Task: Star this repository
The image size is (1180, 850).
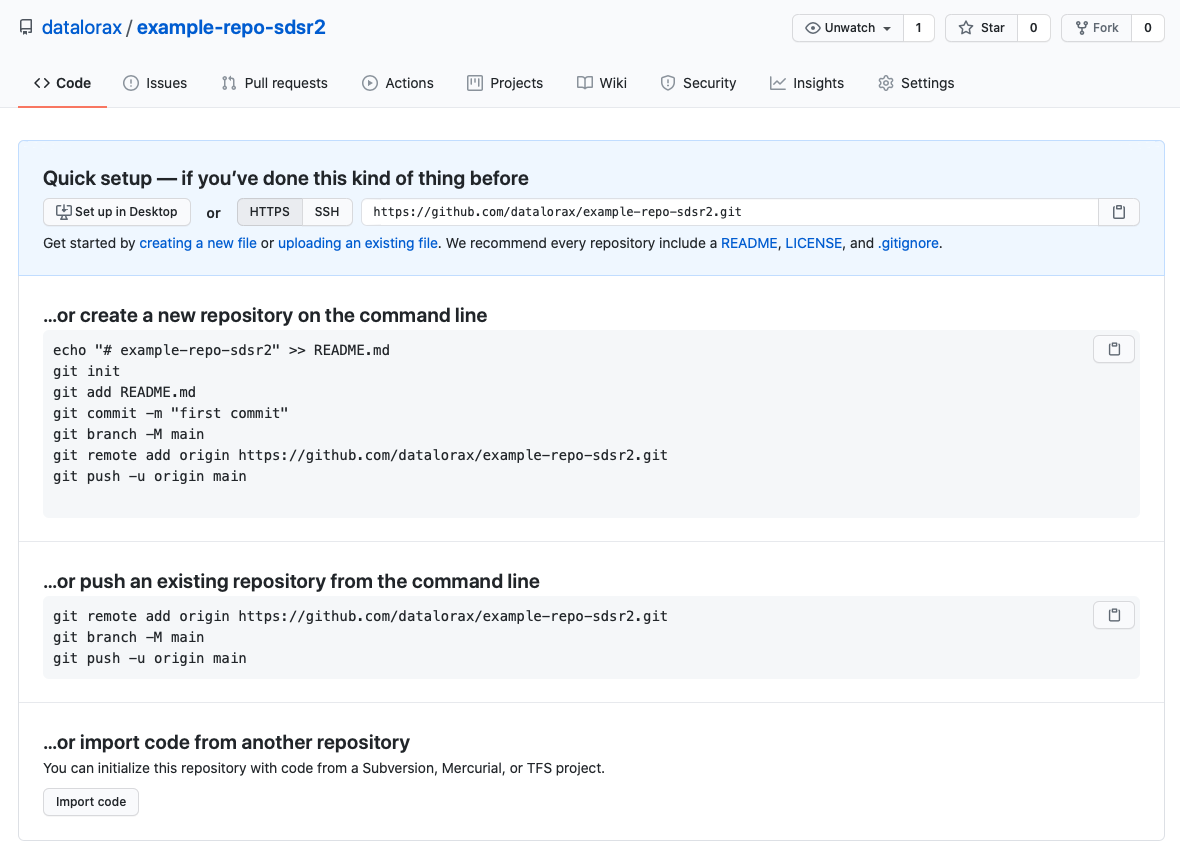Action: coord(981,28)
